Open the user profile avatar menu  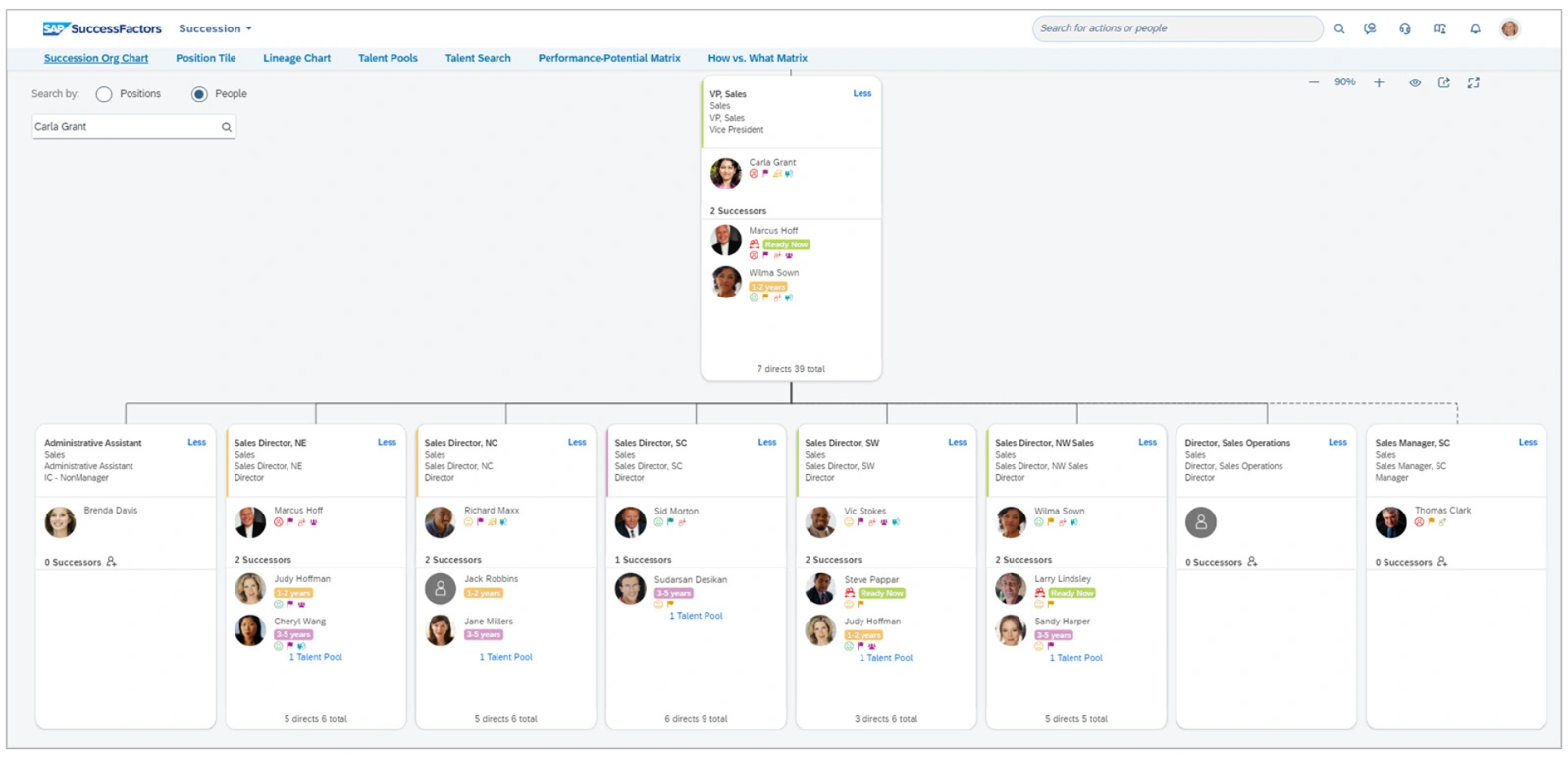[1510, 28]
